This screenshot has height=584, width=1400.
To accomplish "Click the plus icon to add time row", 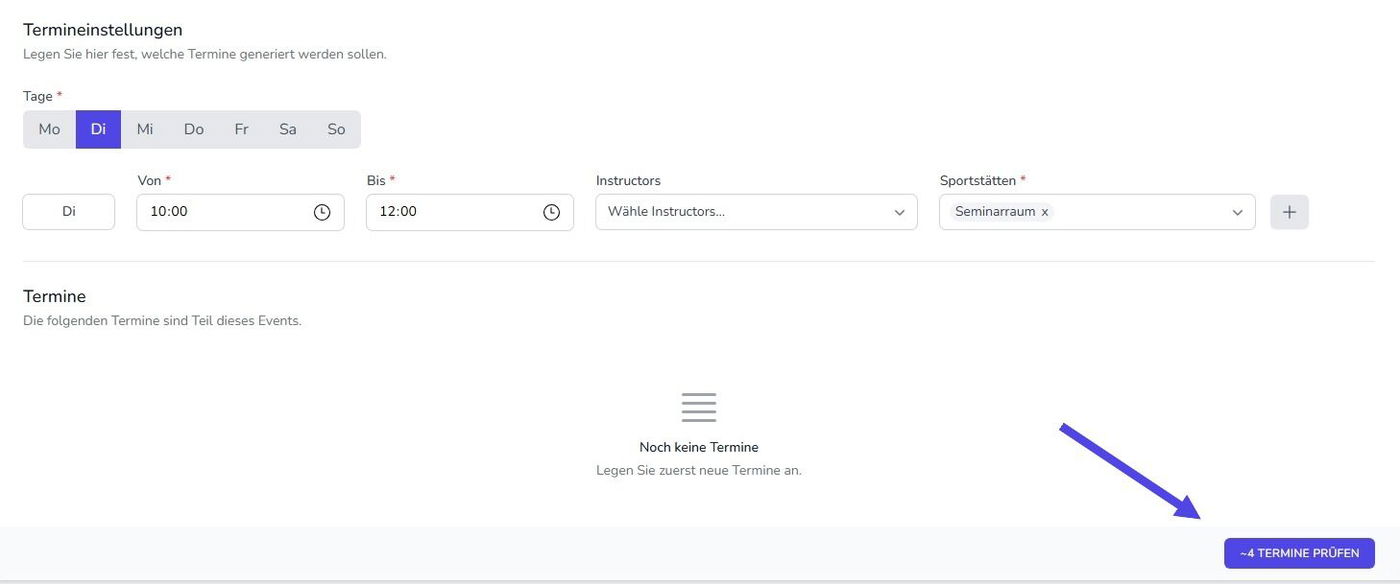I will (x=1289, y=212).
